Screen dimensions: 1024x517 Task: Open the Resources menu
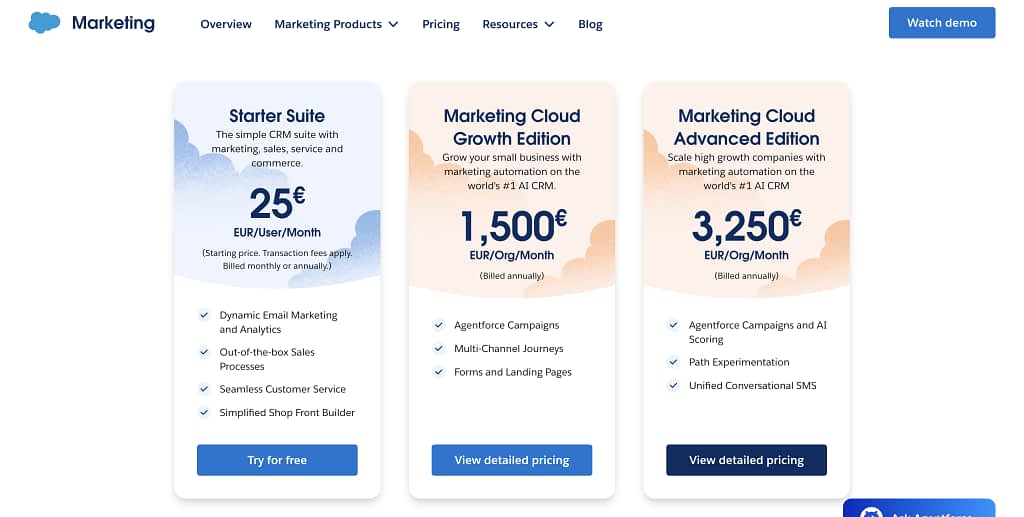click(519, 24)
